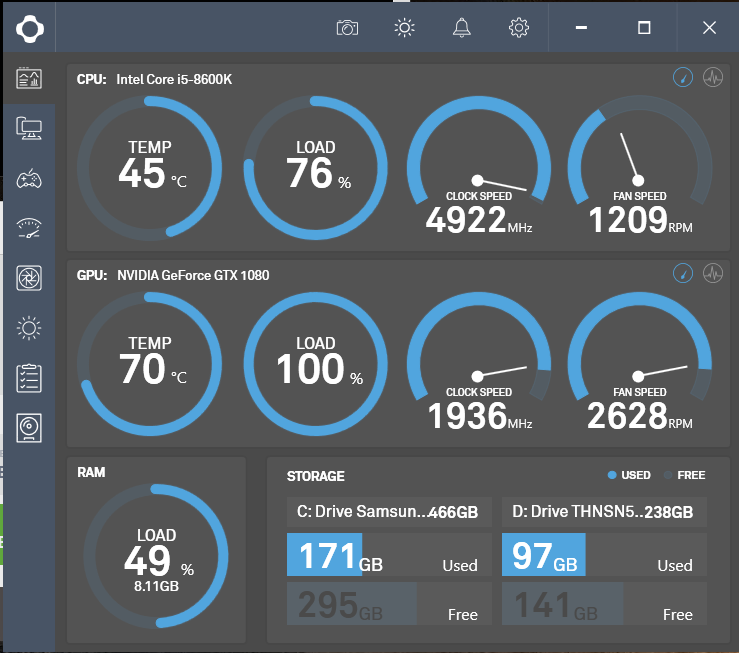Open the fan tuning sidebar icon

pos(29,278)
